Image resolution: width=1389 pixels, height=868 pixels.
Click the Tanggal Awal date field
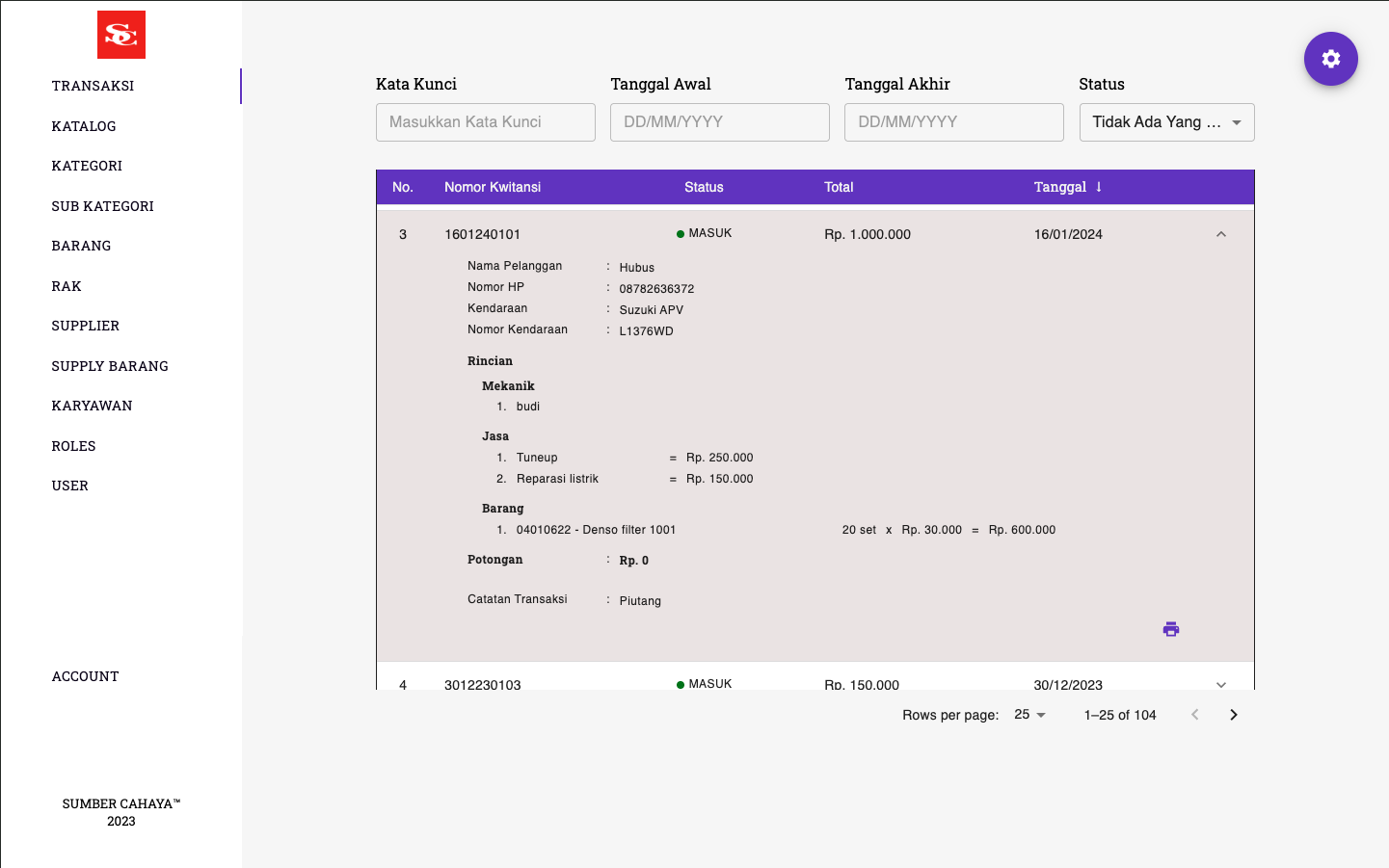pyautogui.click(x=719, y=122)
